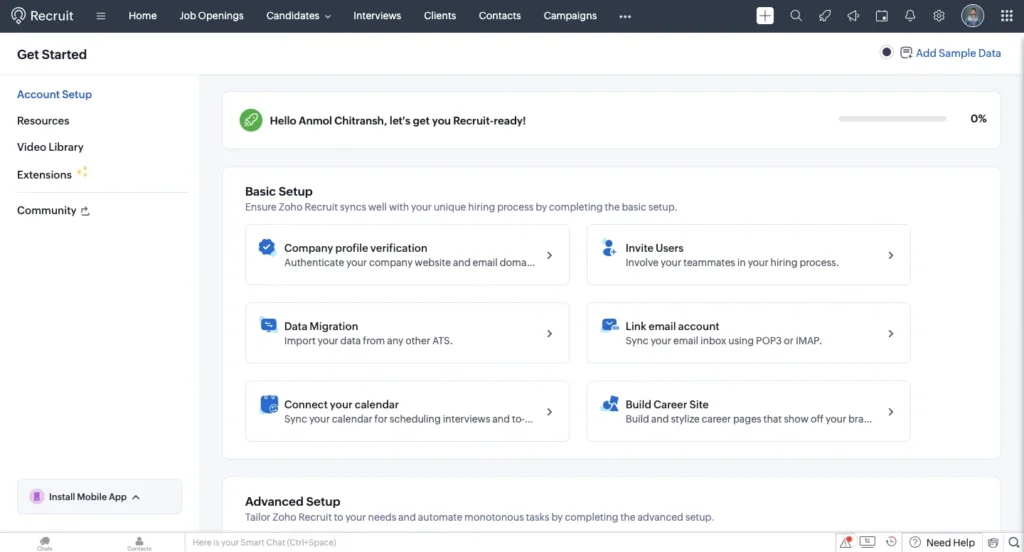Open the Invite Users chevron arrow

(x=891, y=255)
